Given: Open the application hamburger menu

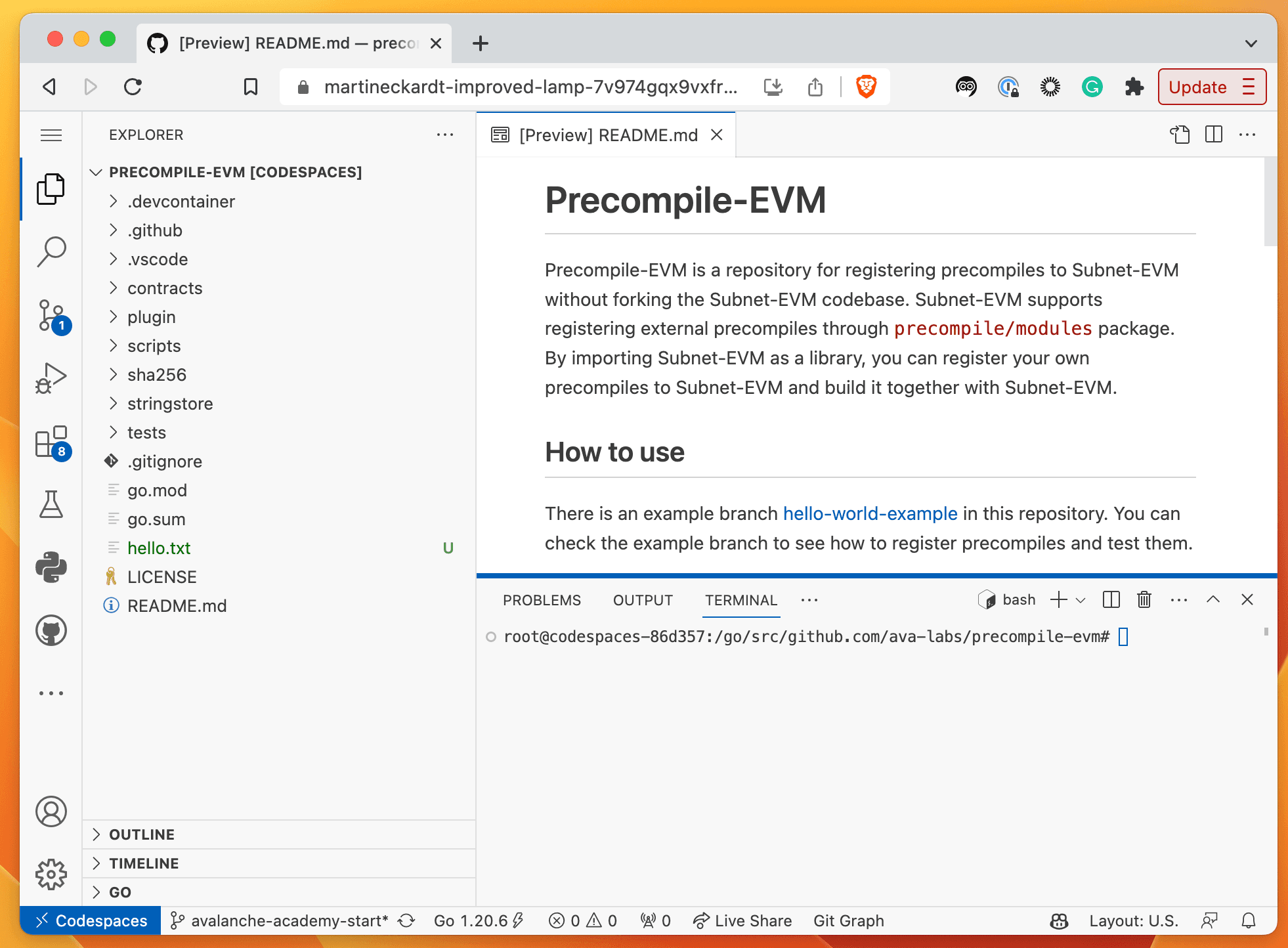Looking at the screenshot, I should tap(51, 135).
